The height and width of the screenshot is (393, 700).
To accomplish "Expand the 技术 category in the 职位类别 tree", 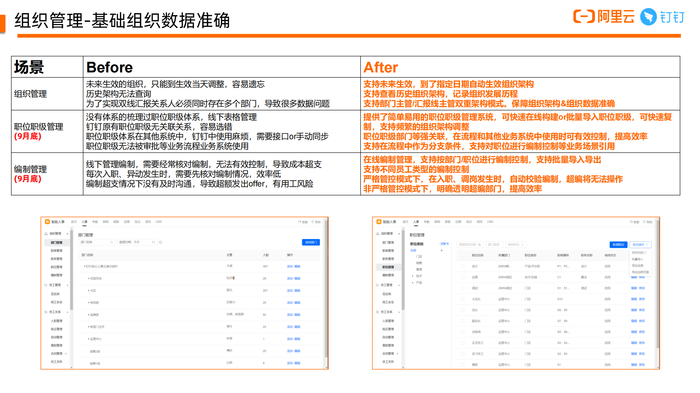I will click(x=413, y=276).
